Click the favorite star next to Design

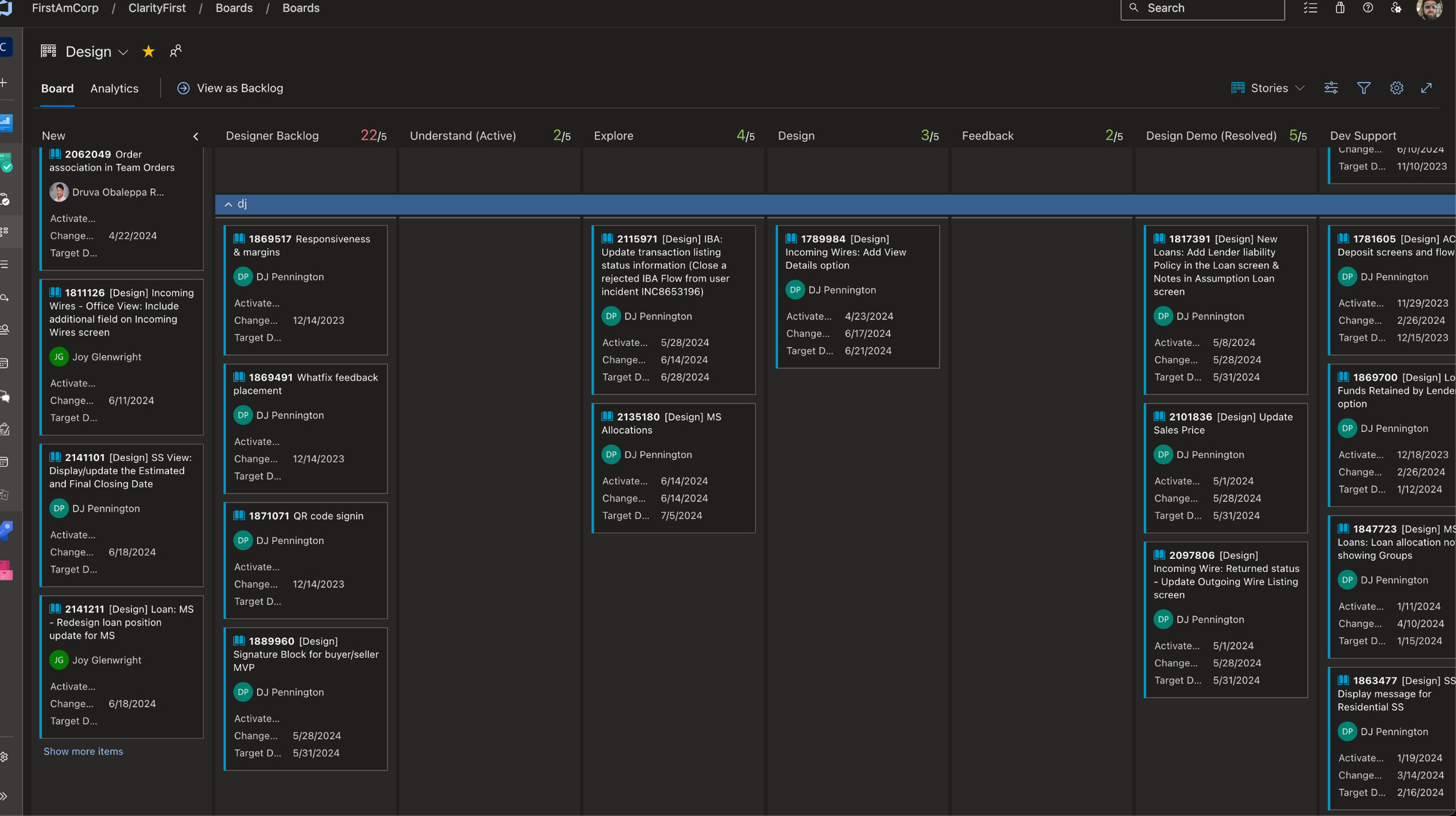point(148,51)
